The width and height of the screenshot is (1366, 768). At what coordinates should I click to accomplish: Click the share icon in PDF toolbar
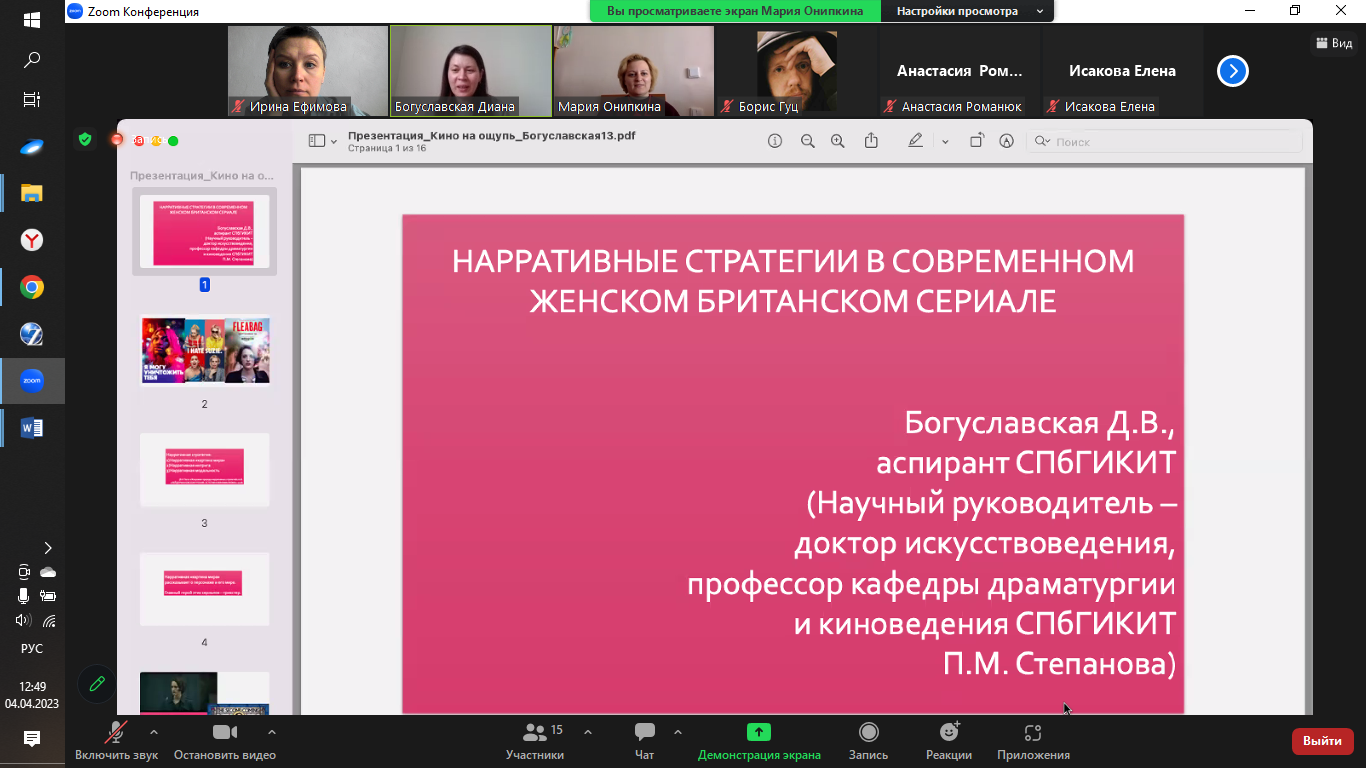[871, 142]
